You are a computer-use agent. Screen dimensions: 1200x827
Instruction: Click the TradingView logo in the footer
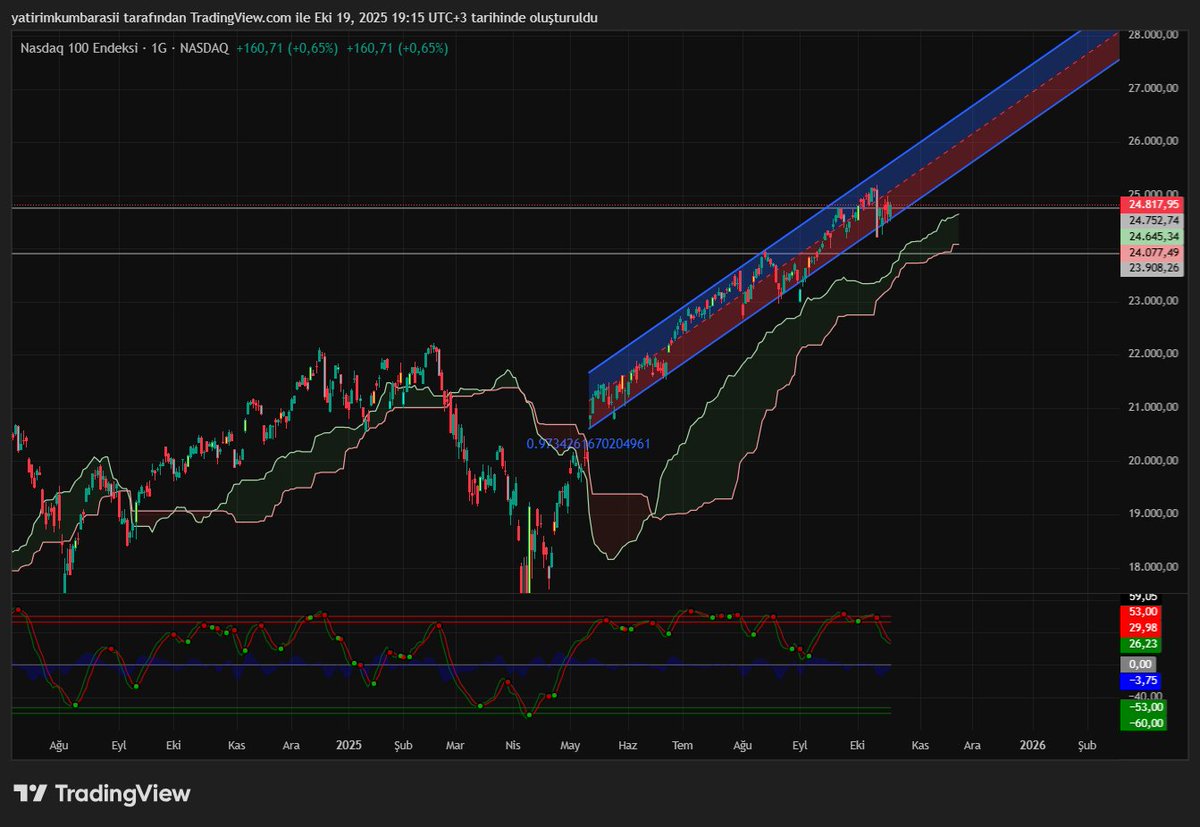coord(101,794)
